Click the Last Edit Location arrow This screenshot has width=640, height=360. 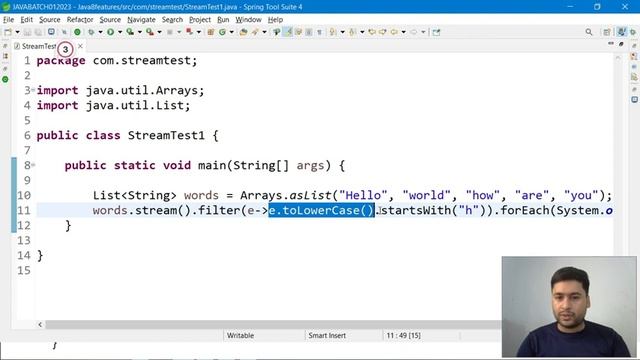pyautogui.click(x=371, y=32)
